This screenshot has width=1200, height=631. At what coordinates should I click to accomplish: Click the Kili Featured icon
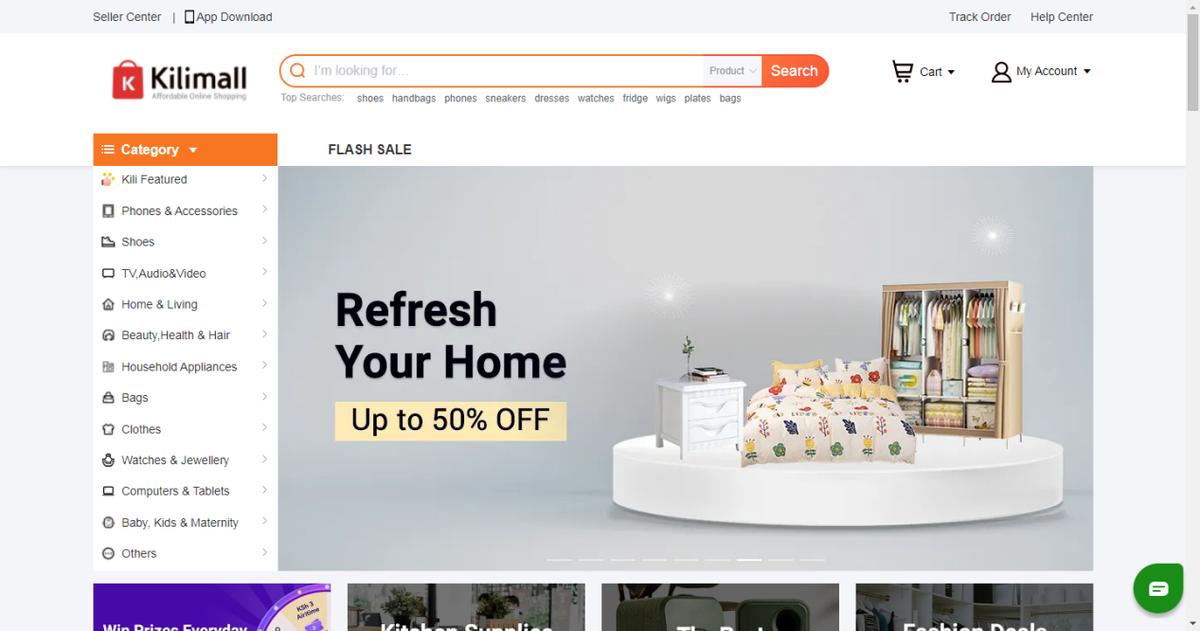(108, 180)
